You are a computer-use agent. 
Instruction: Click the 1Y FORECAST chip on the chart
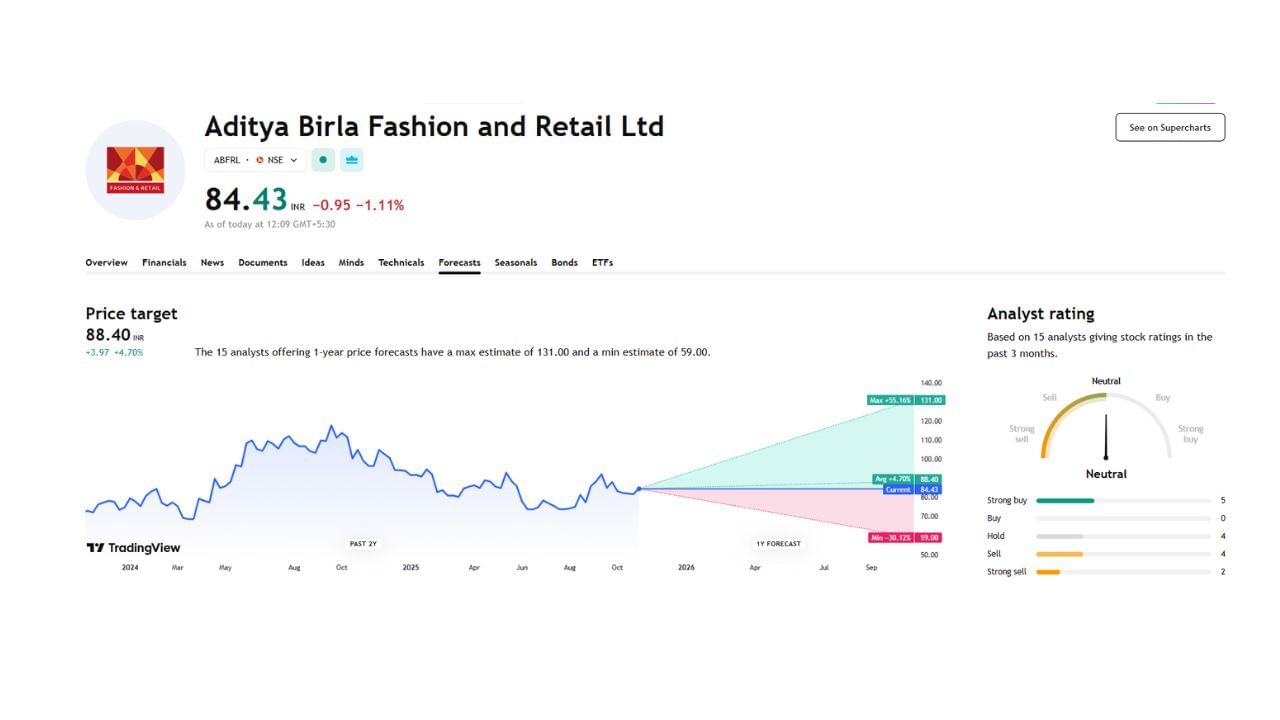click(777, 543)
